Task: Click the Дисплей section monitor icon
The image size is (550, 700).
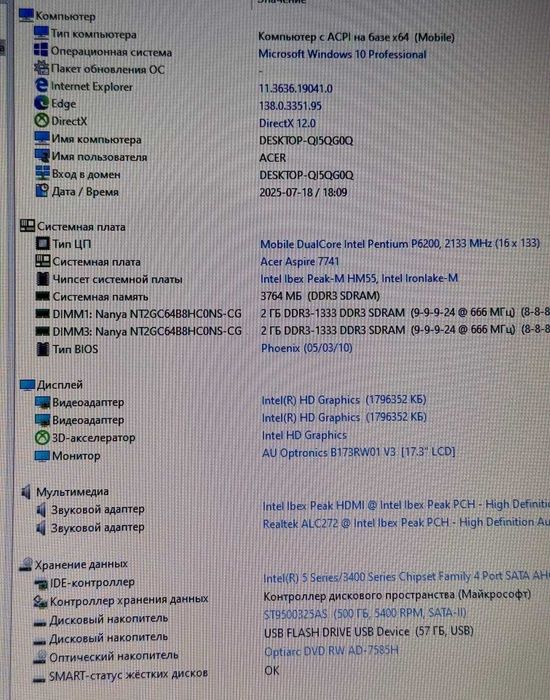Action: pos(27,385)
